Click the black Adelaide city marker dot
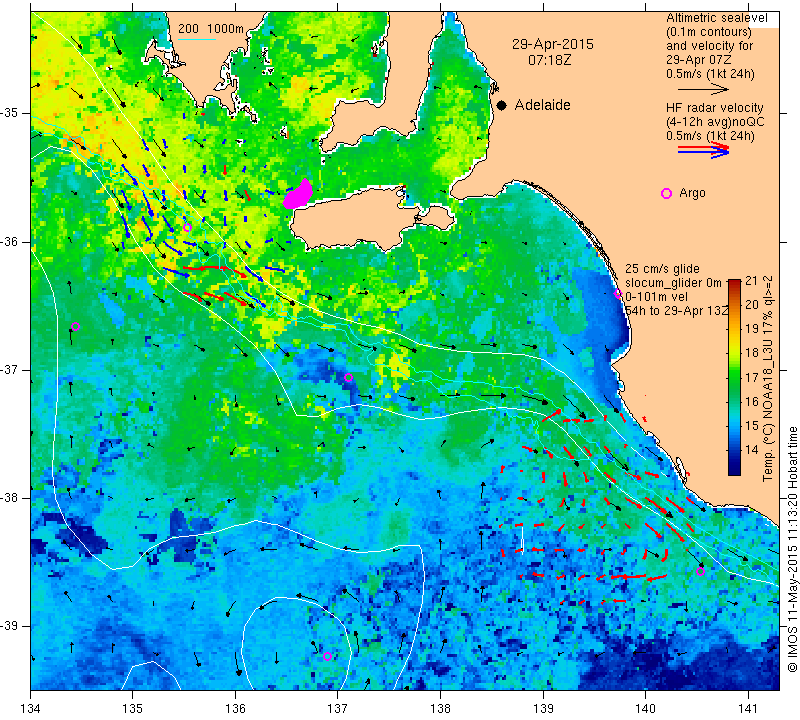The width and height of the screenshot is (800, 720). (x=502, y=105)
